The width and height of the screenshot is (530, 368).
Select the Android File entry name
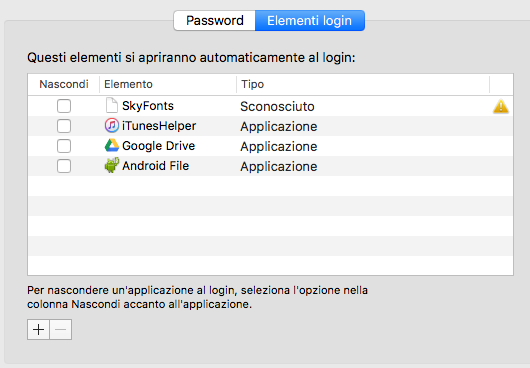pos(155,166)
